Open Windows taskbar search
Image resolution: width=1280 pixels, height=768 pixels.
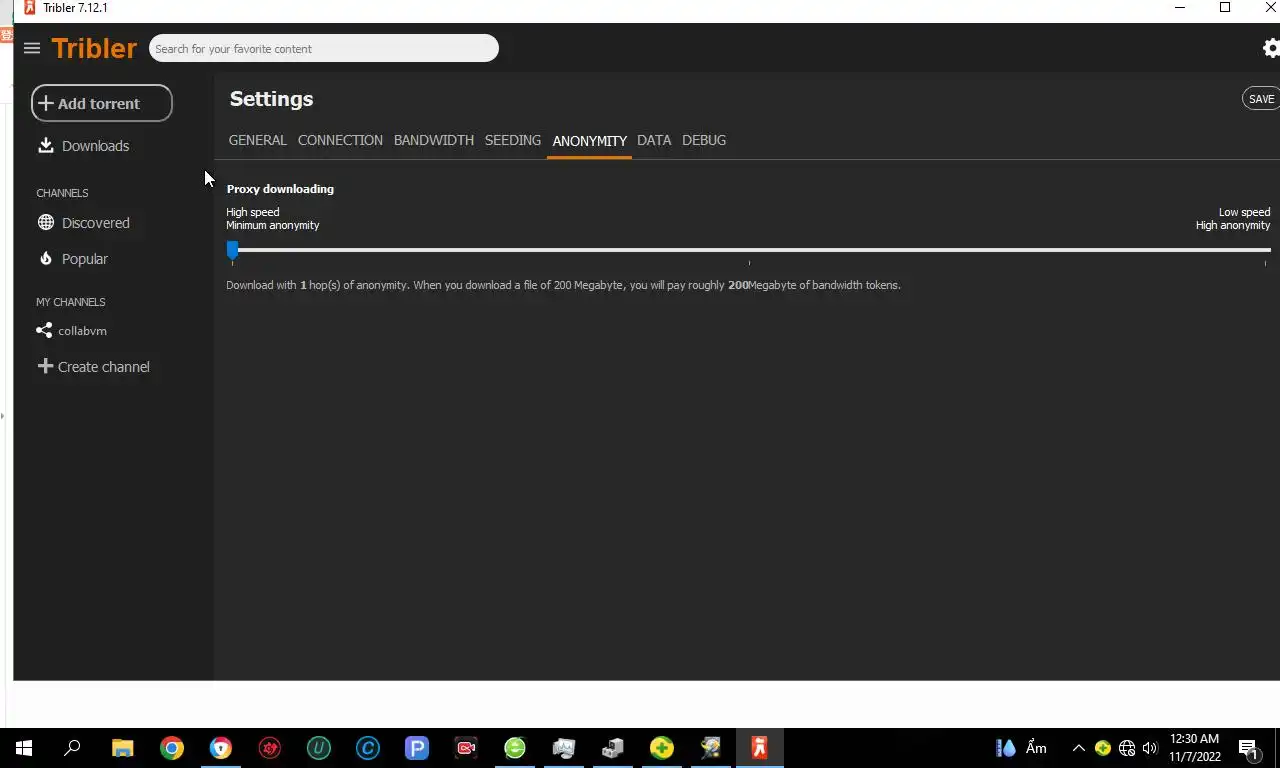point(72,748)
